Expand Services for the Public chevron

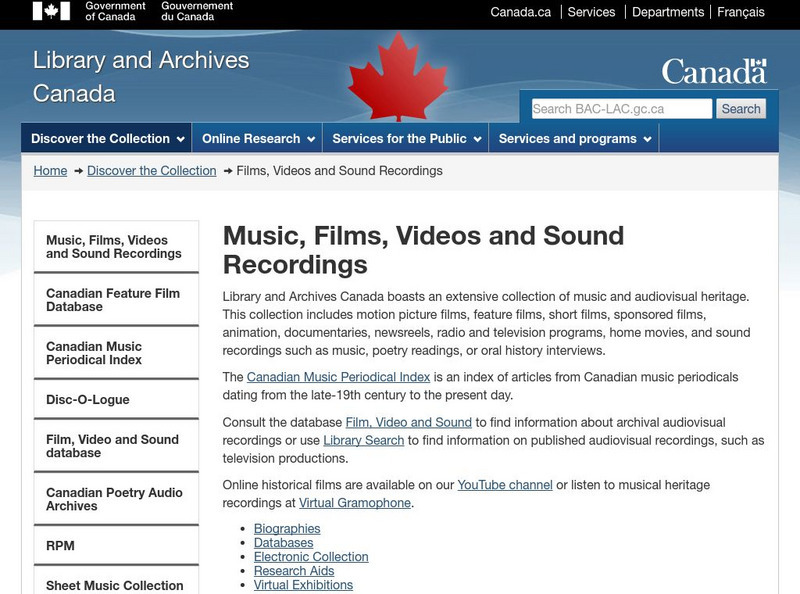(478, 139)
